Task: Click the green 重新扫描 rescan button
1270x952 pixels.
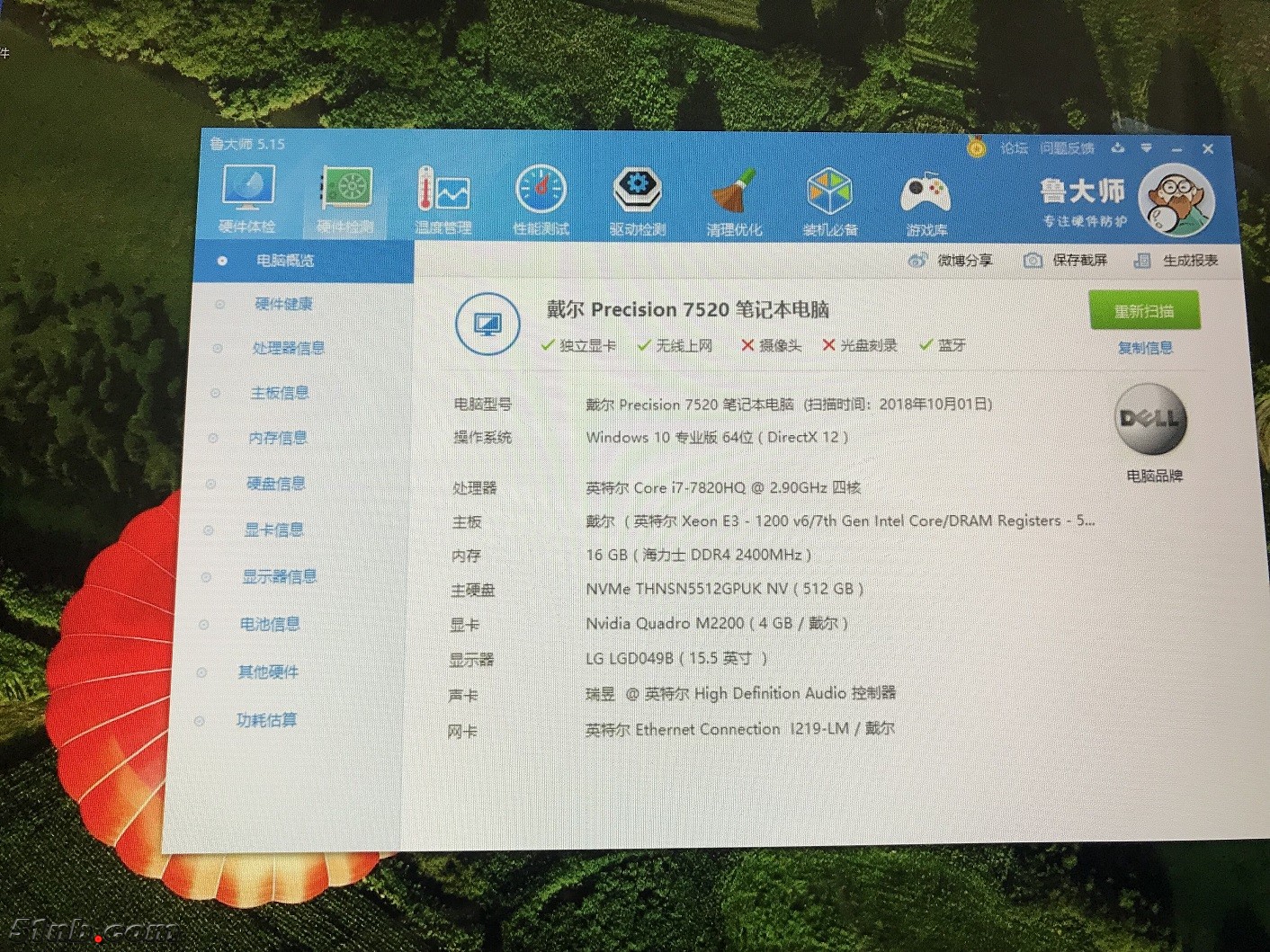Action: pyautogui.click(x=1144, y=311)
